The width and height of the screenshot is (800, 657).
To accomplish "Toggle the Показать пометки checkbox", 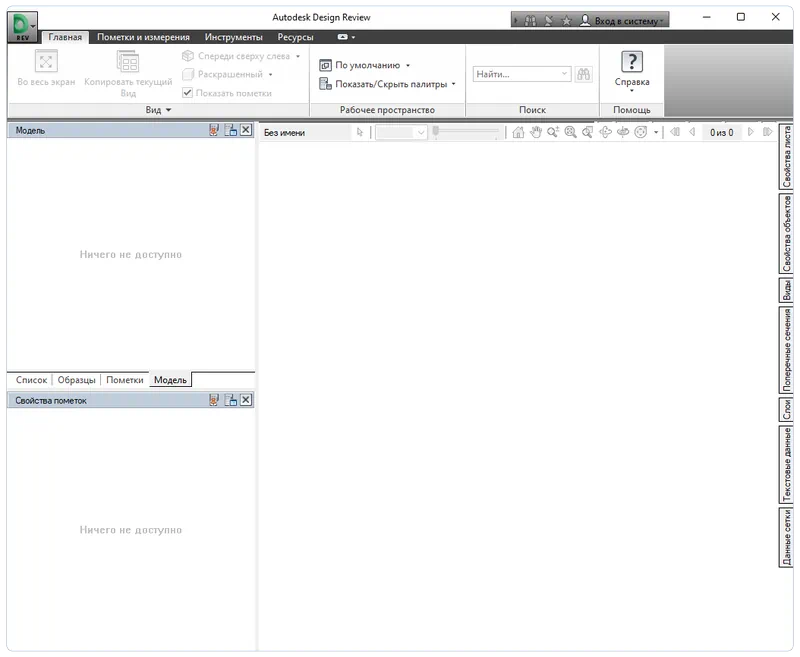I will [187, 93].
